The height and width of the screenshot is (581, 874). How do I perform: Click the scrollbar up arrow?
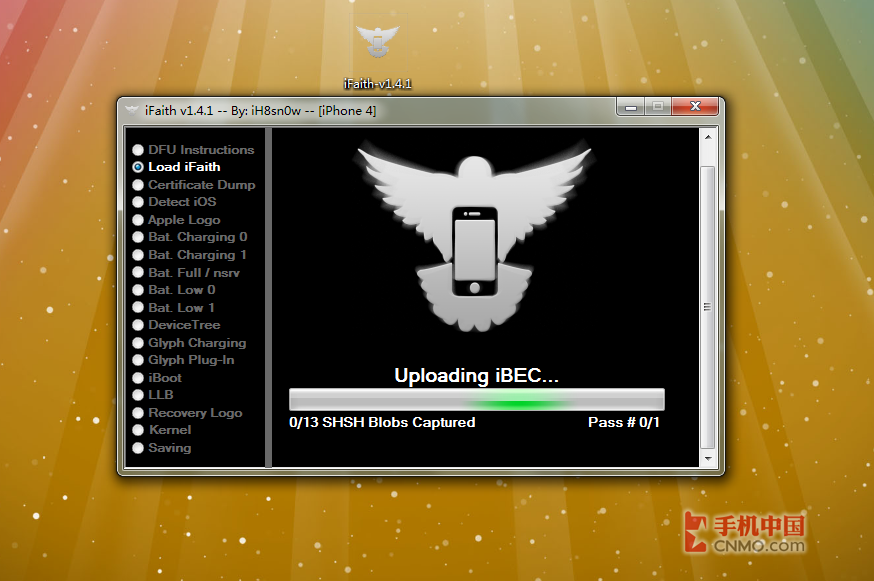tap(707, 137)
